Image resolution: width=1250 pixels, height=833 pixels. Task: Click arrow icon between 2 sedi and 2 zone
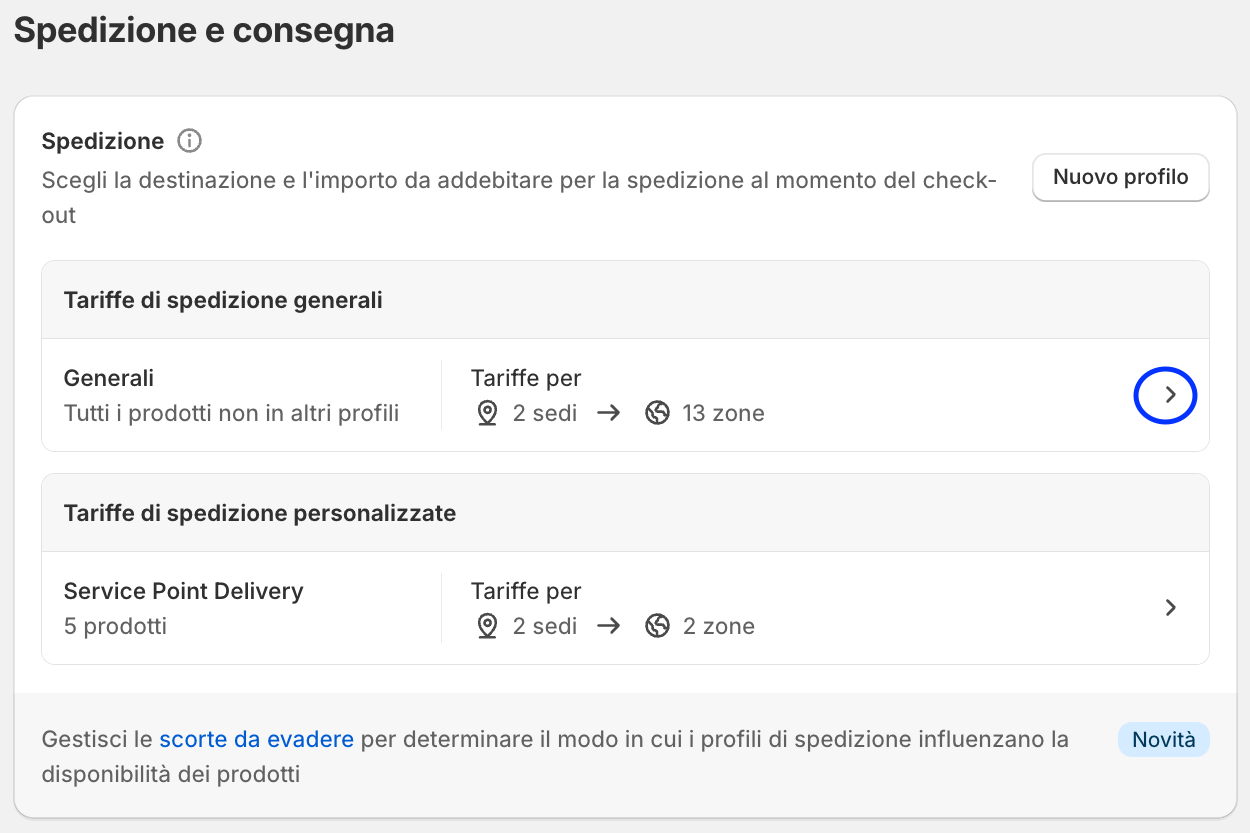608,626
